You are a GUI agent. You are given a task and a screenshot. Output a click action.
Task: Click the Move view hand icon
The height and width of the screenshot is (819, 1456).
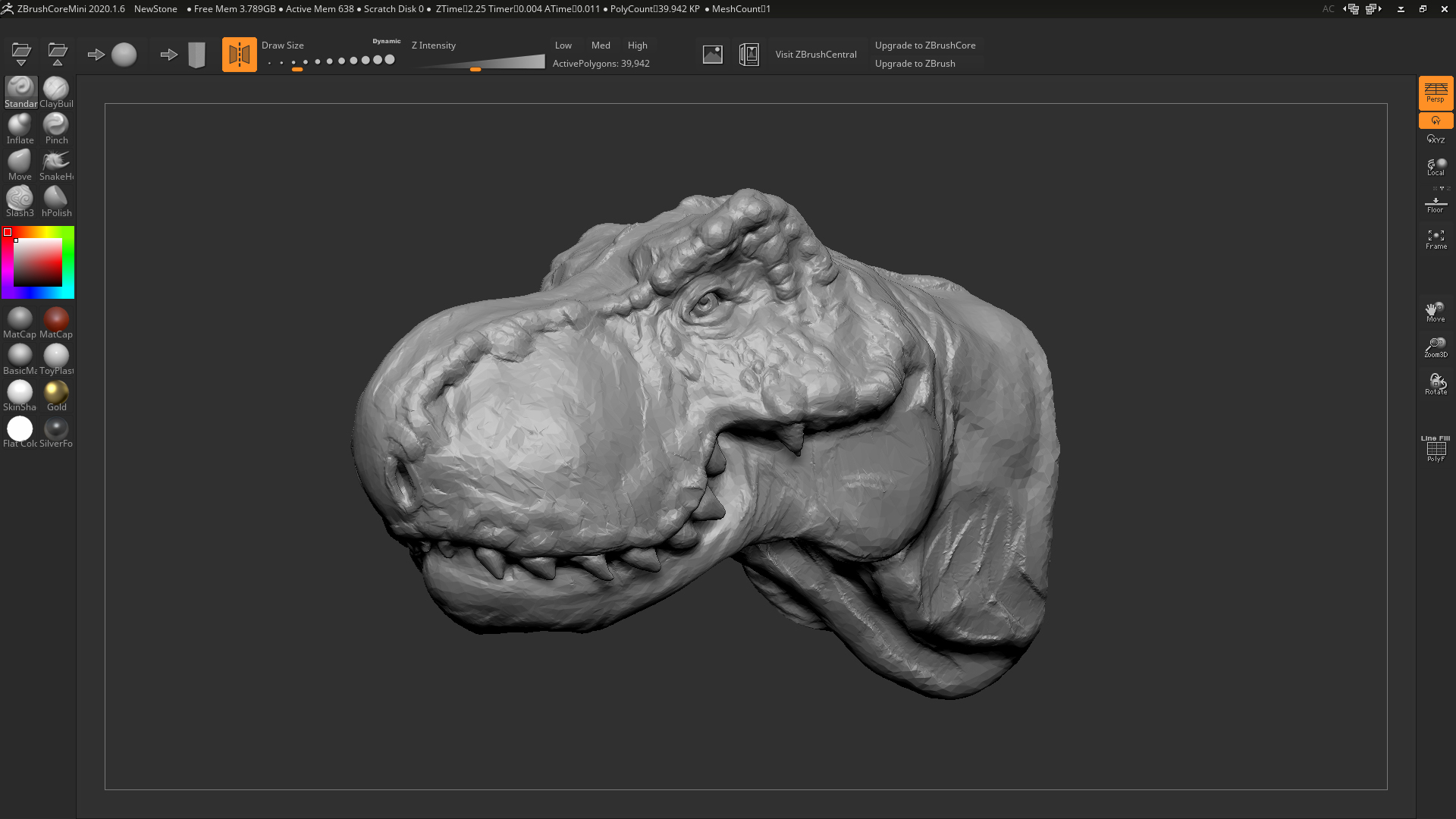(x=1436, y=312)
